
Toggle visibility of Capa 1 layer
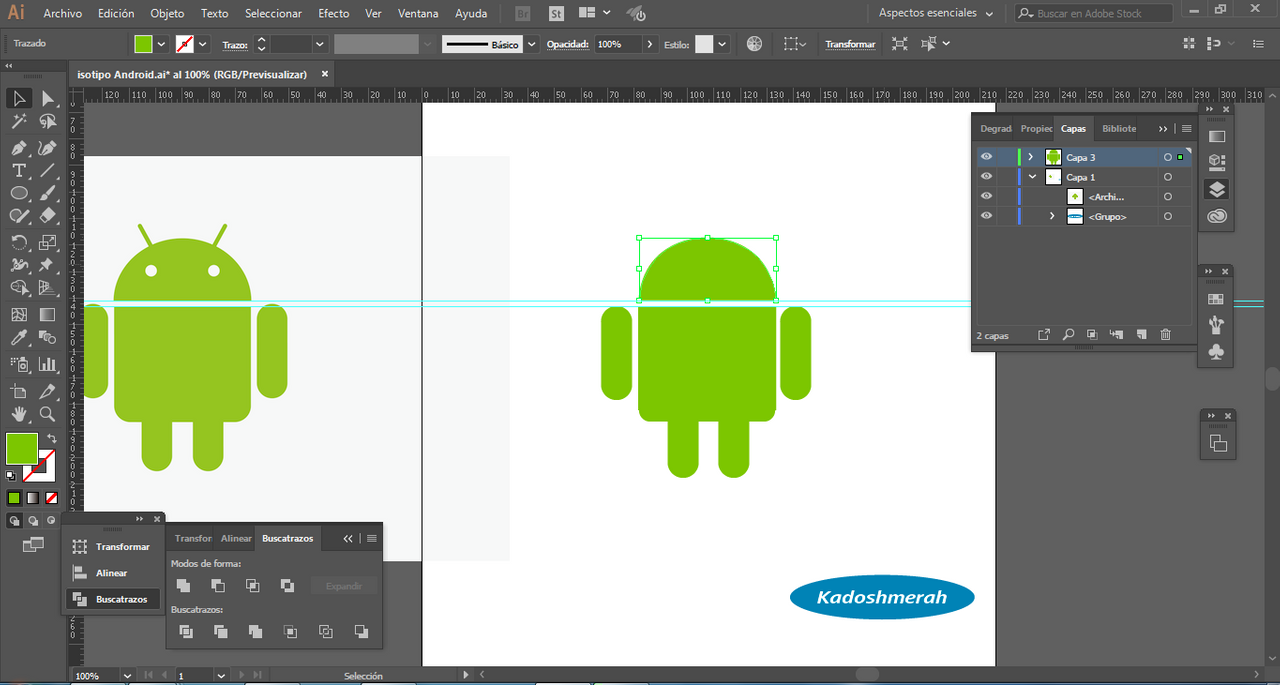point(987,177)
